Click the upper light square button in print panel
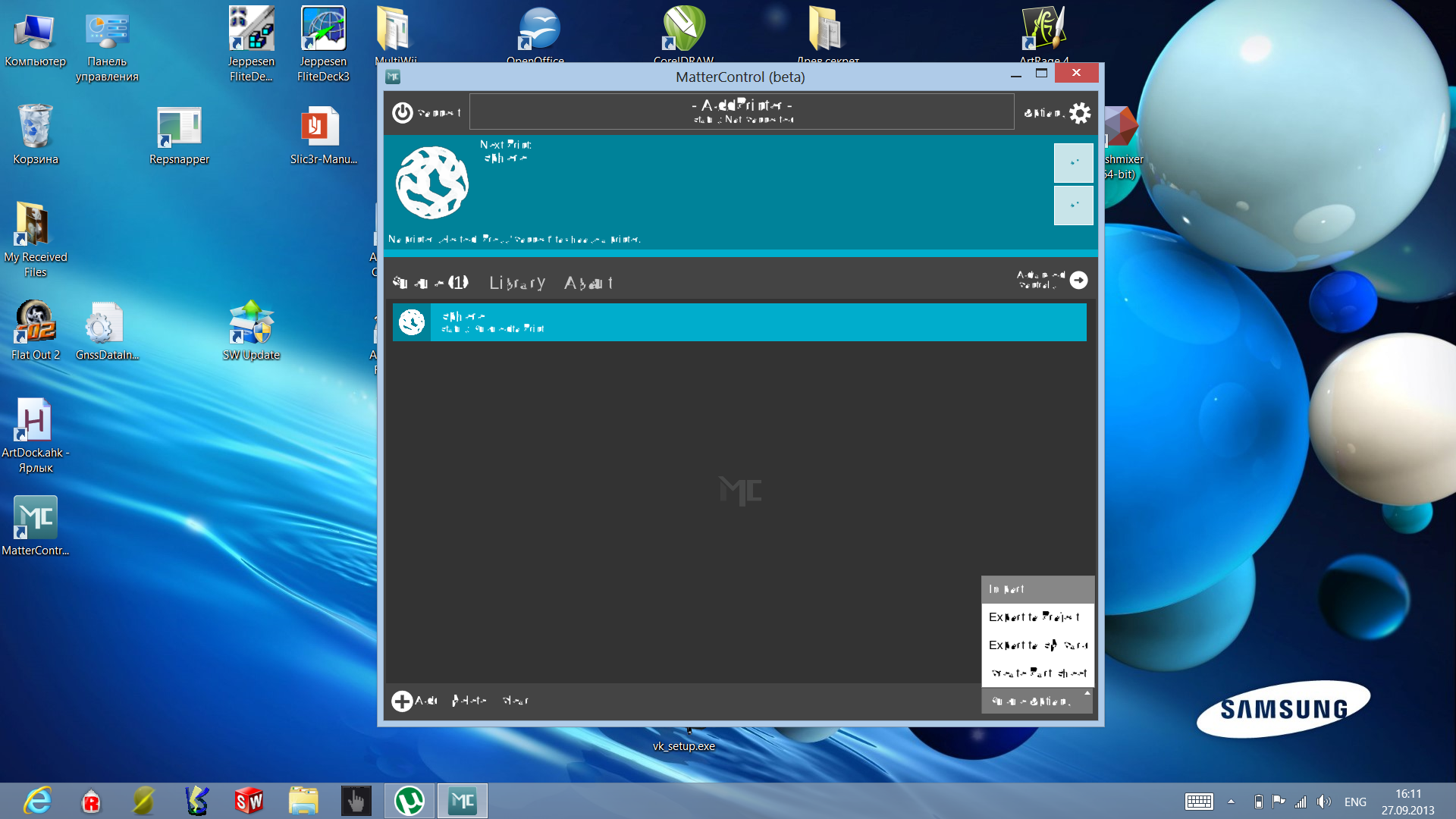1456x819 pixels. 1073,162
